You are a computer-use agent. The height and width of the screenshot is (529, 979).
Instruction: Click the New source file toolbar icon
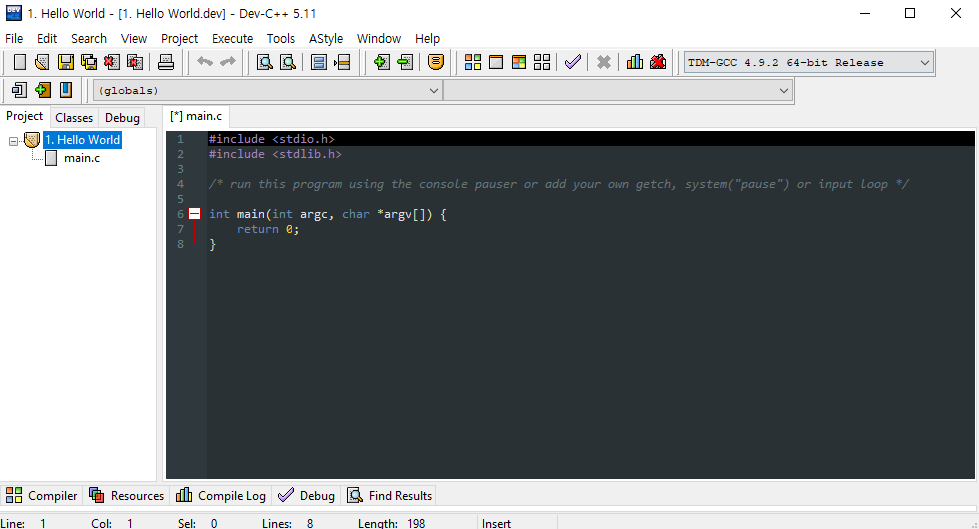point(19,62)
